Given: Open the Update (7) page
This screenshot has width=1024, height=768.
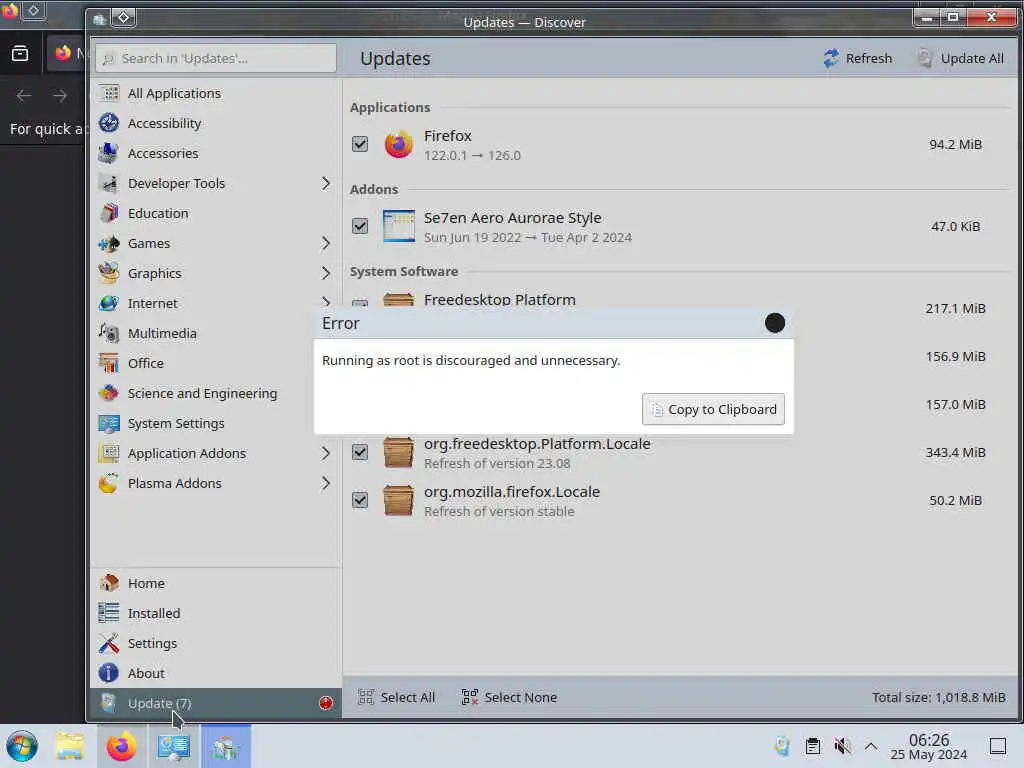Looking at the screenshot, I should pyautogui.click(x=216, y=703).
